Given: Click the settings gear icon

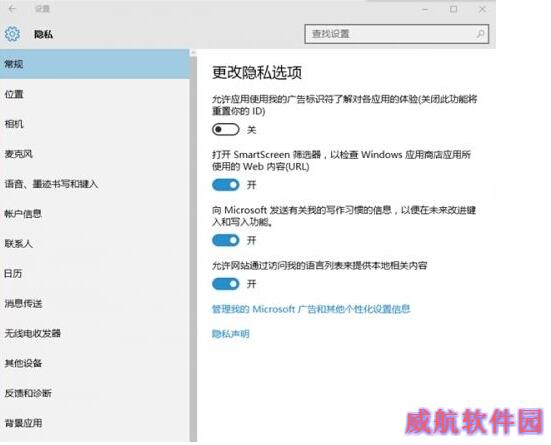Looking at the screenshot, I should coord(12,34).
